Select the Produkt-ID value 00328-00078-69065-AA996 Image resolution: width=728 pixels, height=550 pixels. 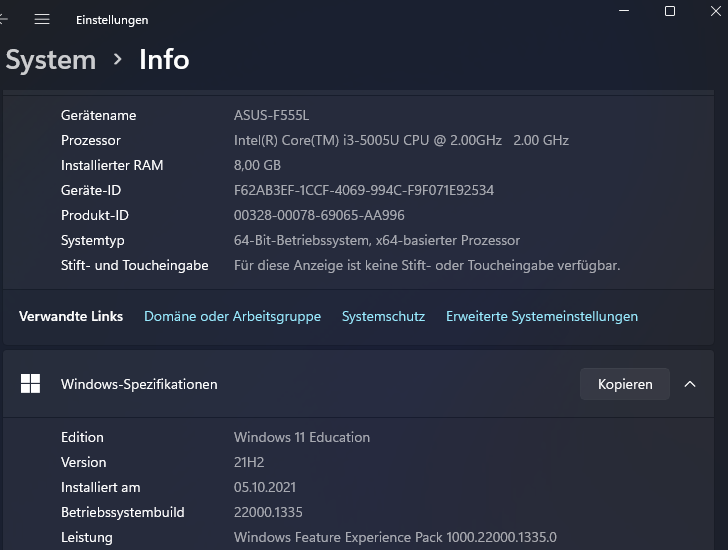319,215
